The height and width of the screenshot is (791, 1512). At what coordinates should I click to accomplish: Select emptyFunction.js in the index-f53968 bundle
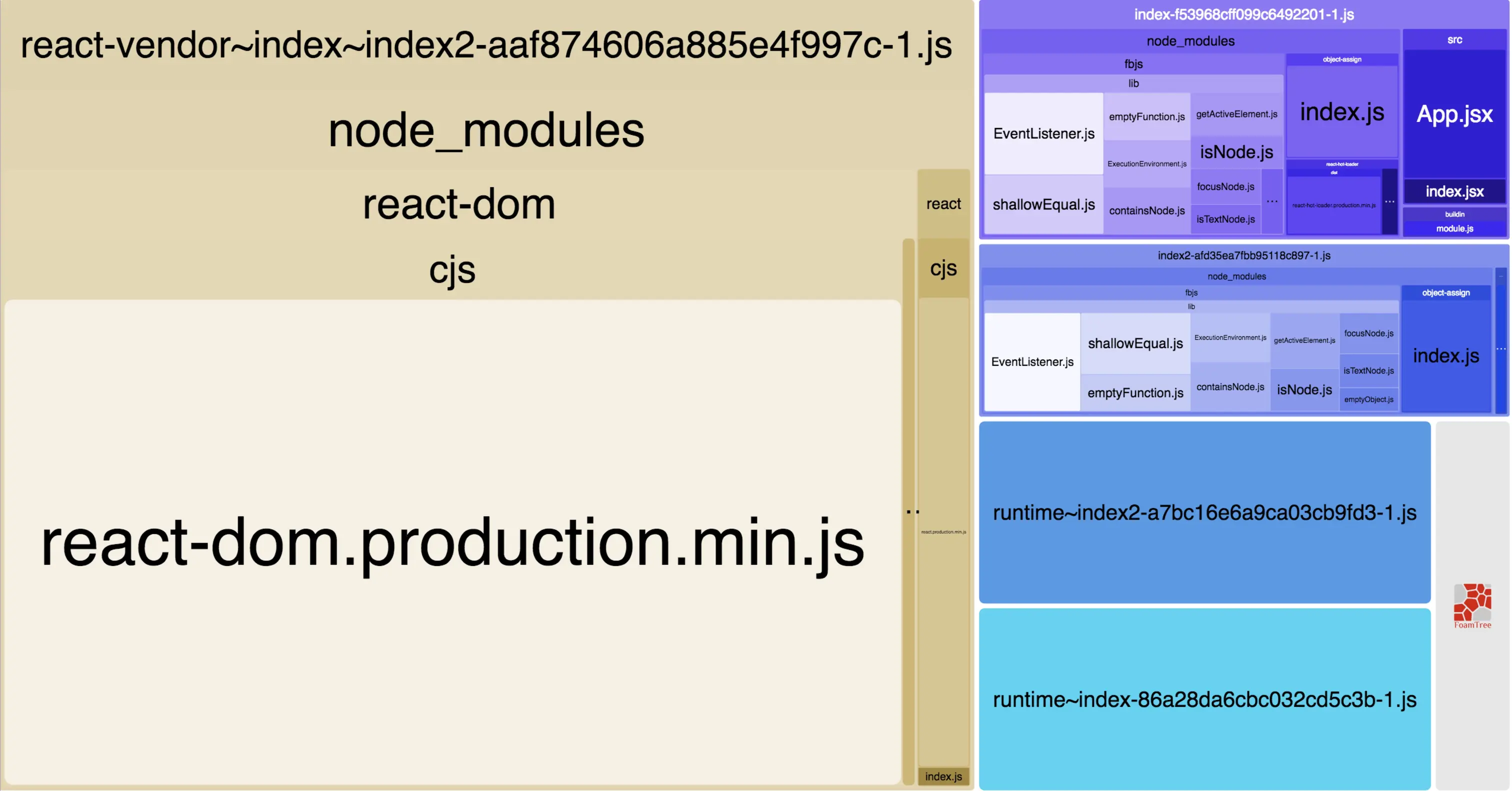click(1147, 116)
